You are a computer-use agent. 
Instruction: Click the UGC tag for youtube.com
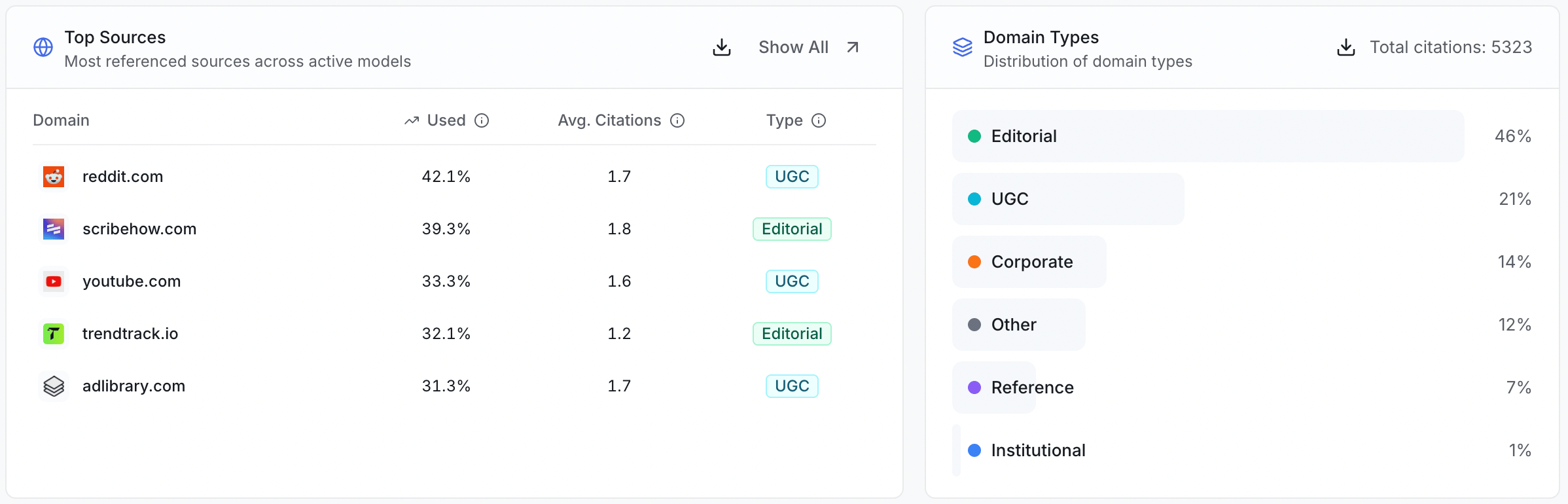coord(792,281)
